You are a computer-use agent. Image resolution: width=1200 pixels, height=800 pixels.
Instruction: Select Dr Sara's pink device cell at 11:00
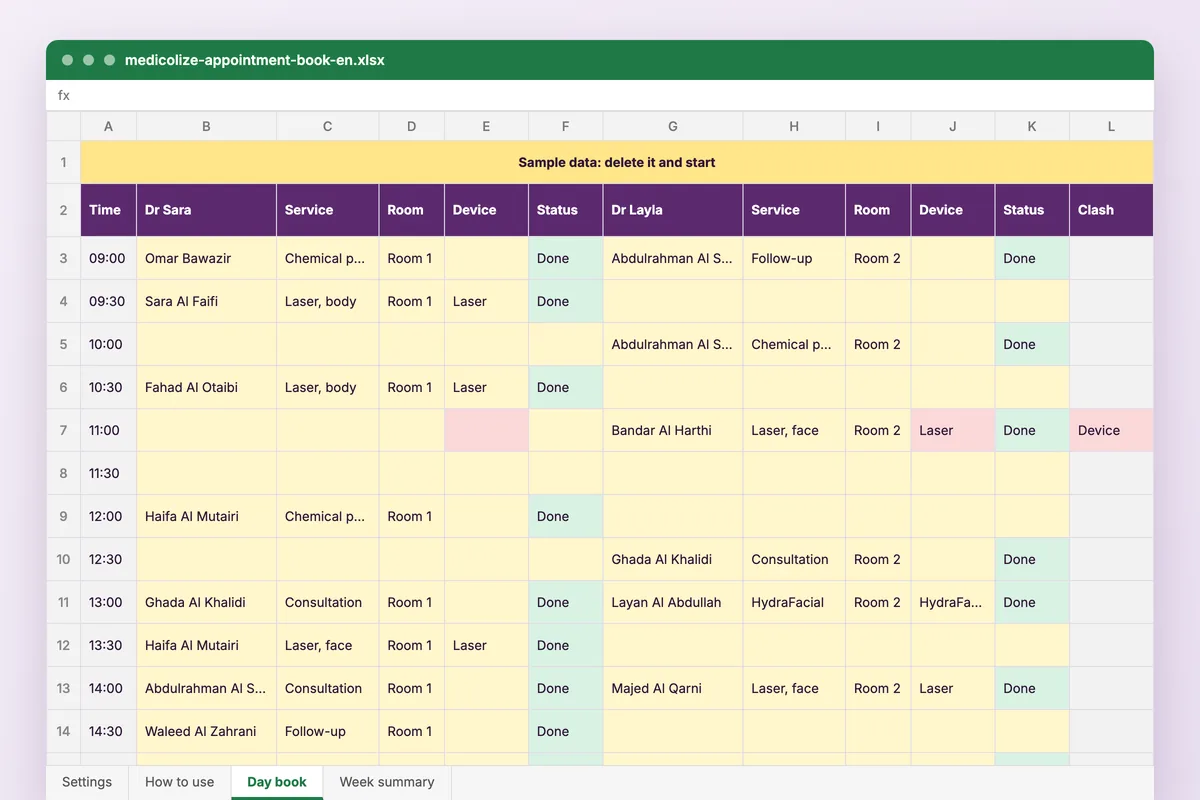pyautogui.click(x=486, y=430)
